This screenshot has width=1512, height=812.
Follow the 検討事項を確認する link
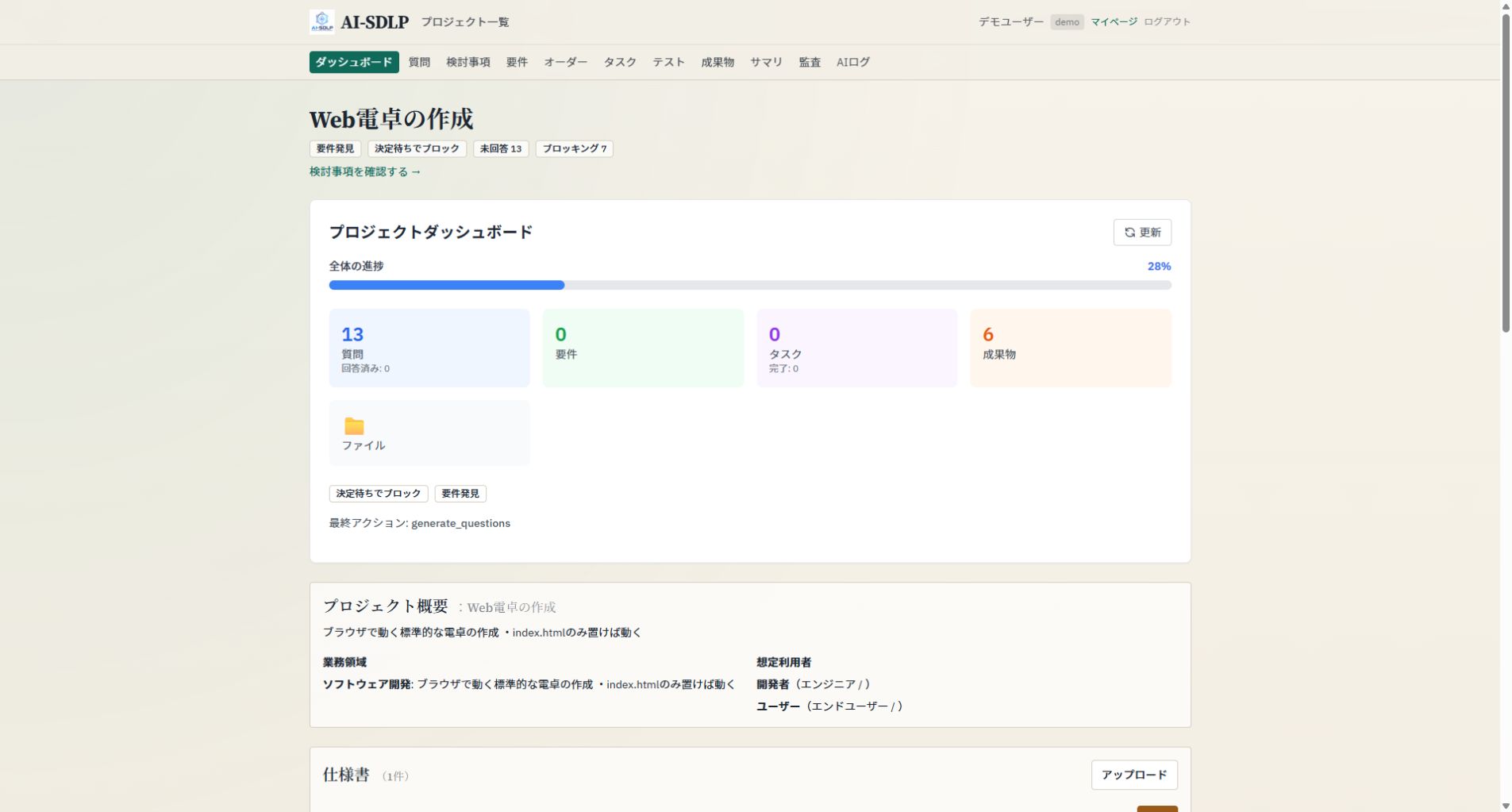(365, 171)
